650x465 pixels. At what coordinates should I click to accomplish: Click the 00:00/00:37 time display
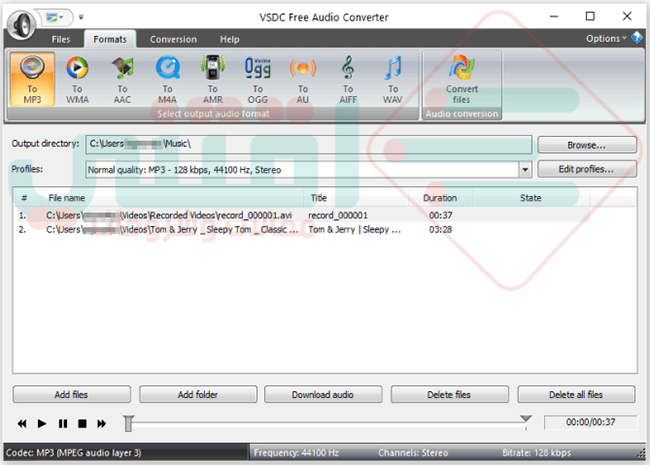(590, 422)
